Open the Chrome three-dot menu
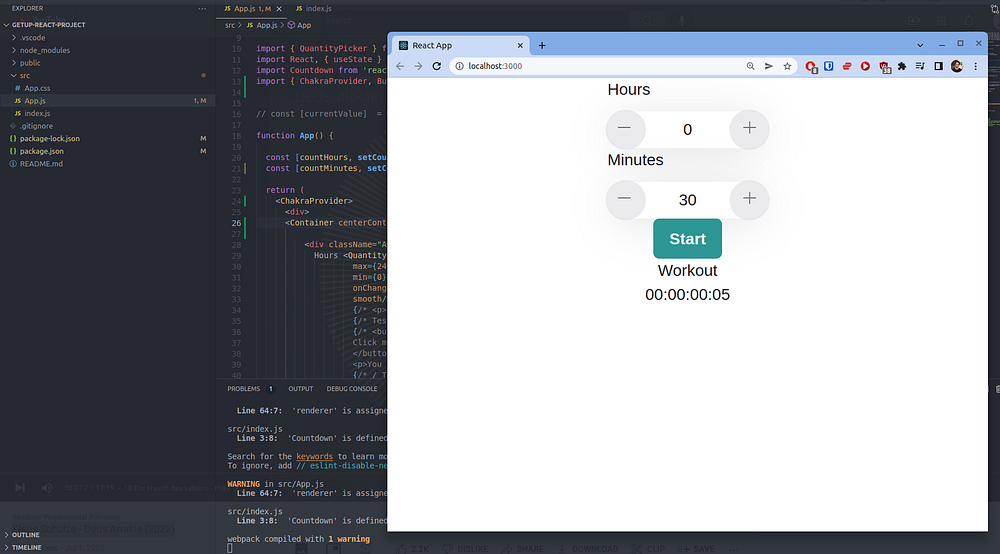 click(x=975, y=66)
